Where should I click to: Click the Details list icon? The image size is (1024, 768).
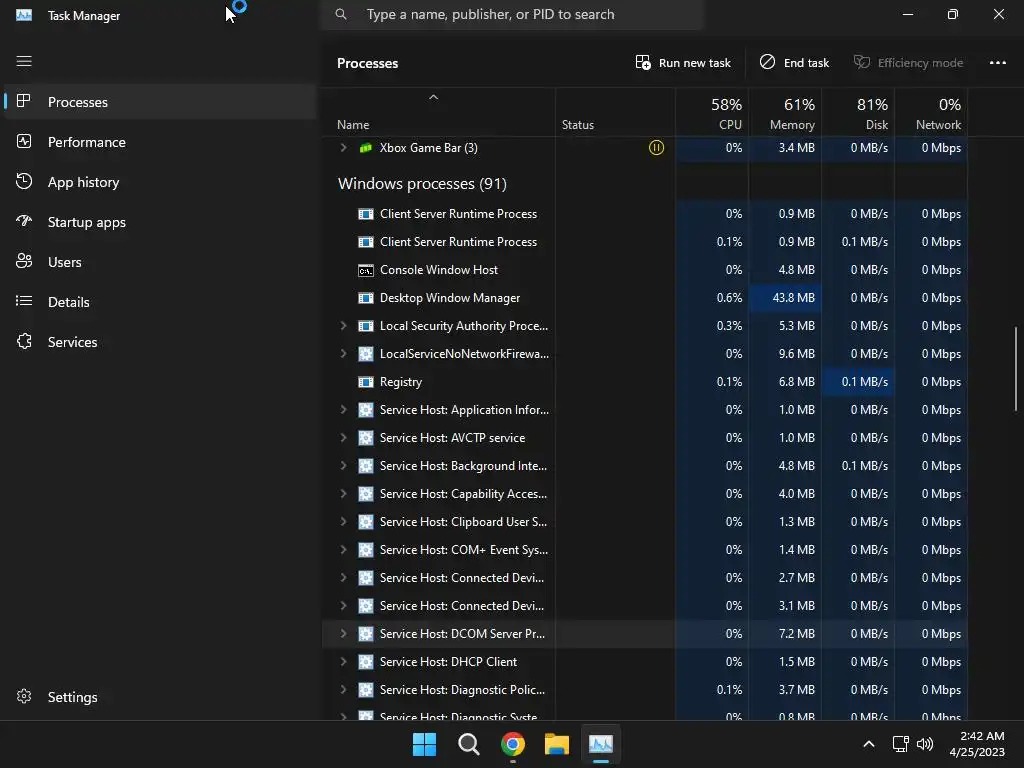click(24, 301)
